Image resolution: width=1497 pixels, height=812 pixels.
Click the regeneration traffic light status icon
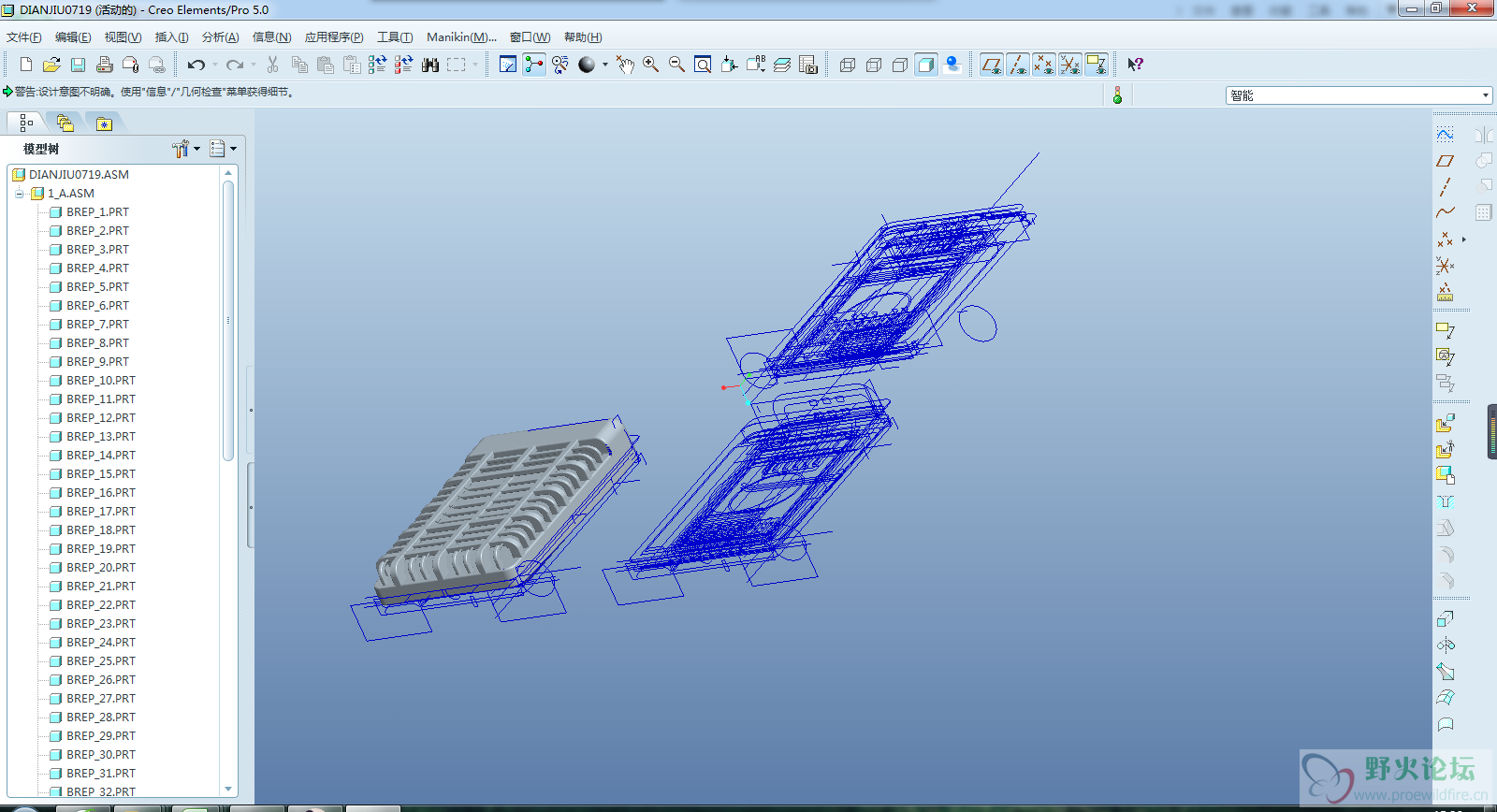click(x=1117, y=95)
